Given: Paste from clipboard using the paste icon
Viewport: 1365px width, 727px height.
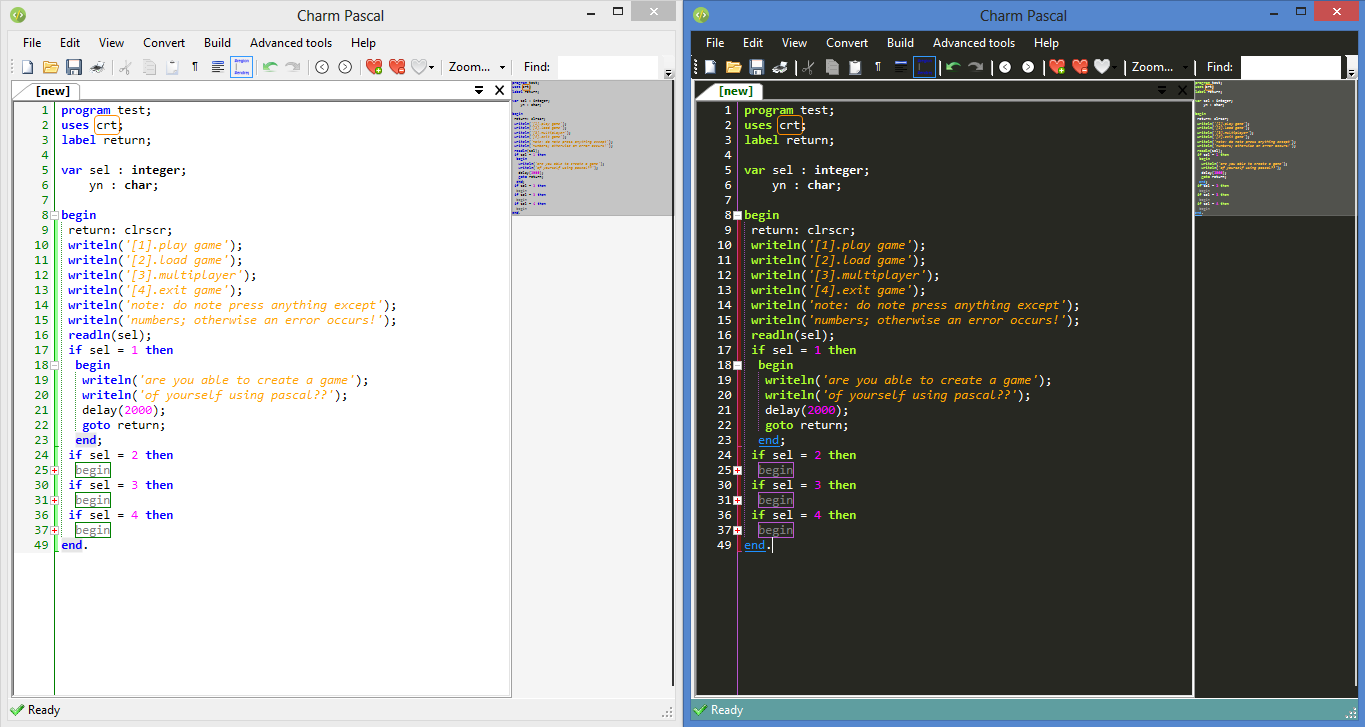Looking at the screenshot, I should (171, 66).
